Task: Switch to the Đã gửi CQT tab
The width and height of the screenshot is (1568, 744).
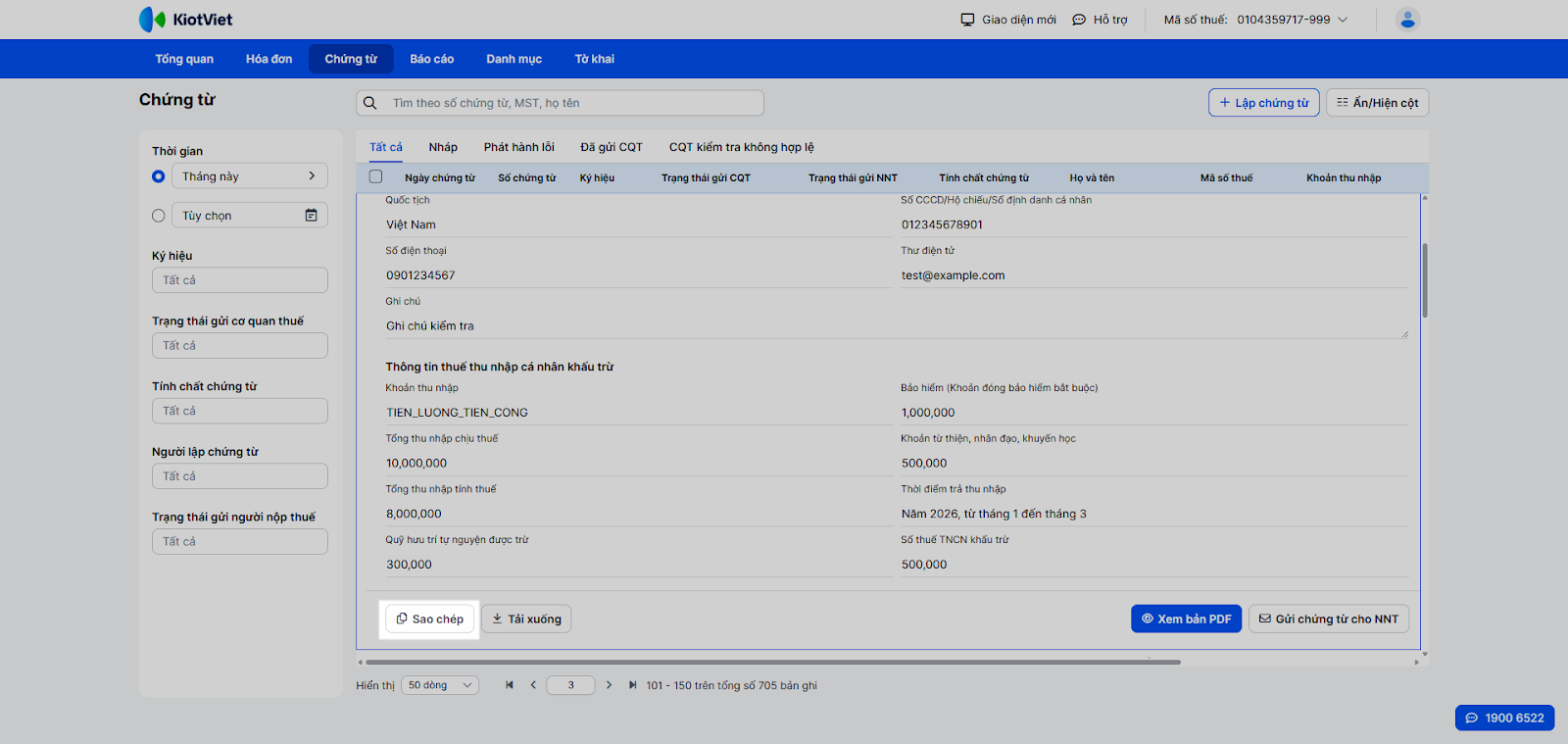Action: point(612,147)
